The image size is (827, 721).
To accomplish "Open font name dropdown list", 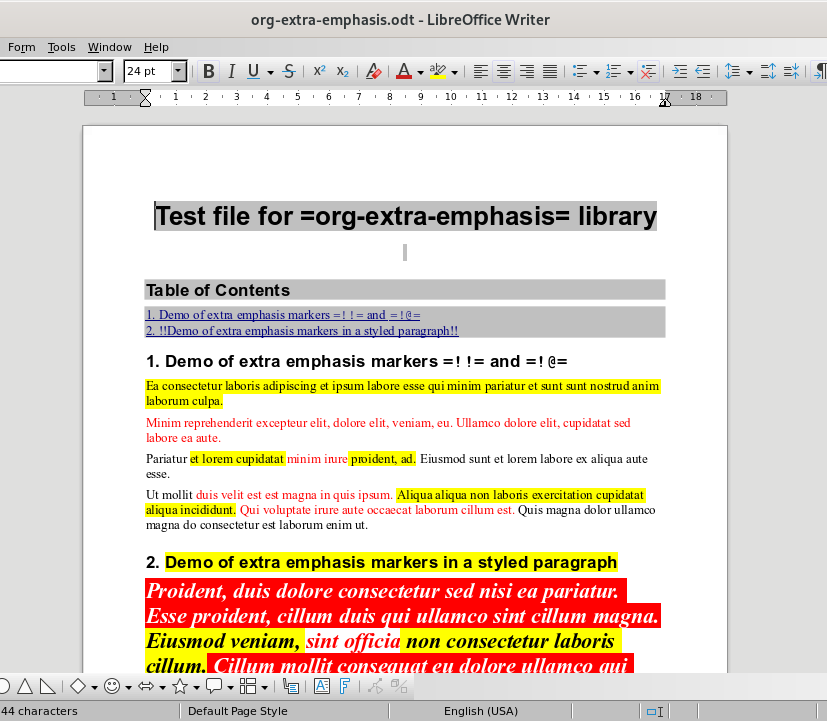I will click(104, 71).
